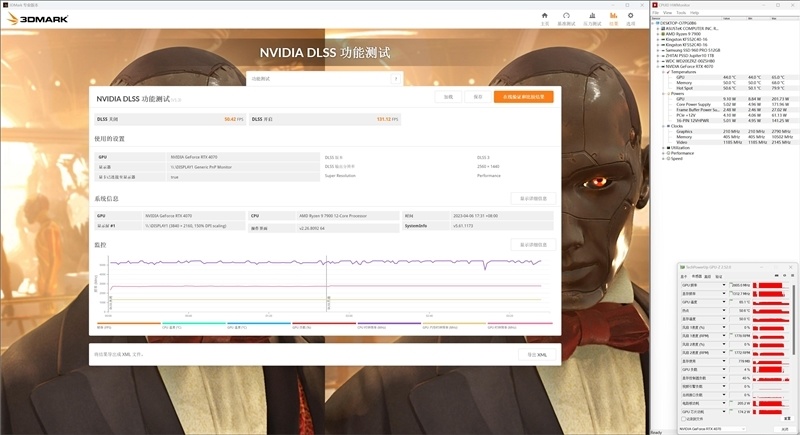Collapse the Temperatures node in HWMonitor
The image size is (800, 435).
point(663,72)
